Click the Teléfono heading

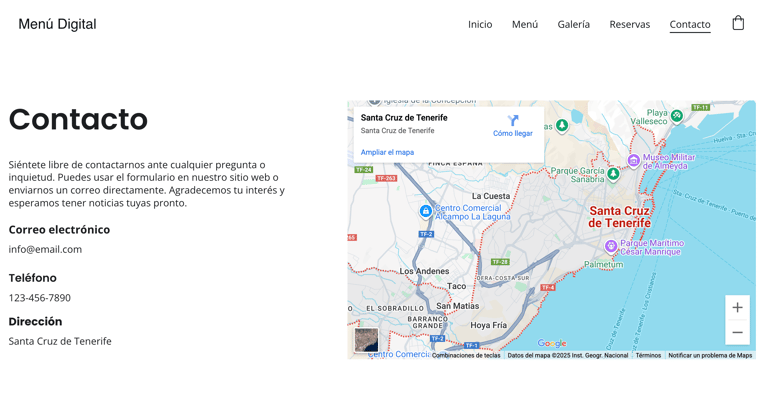[x=32, y=278]
